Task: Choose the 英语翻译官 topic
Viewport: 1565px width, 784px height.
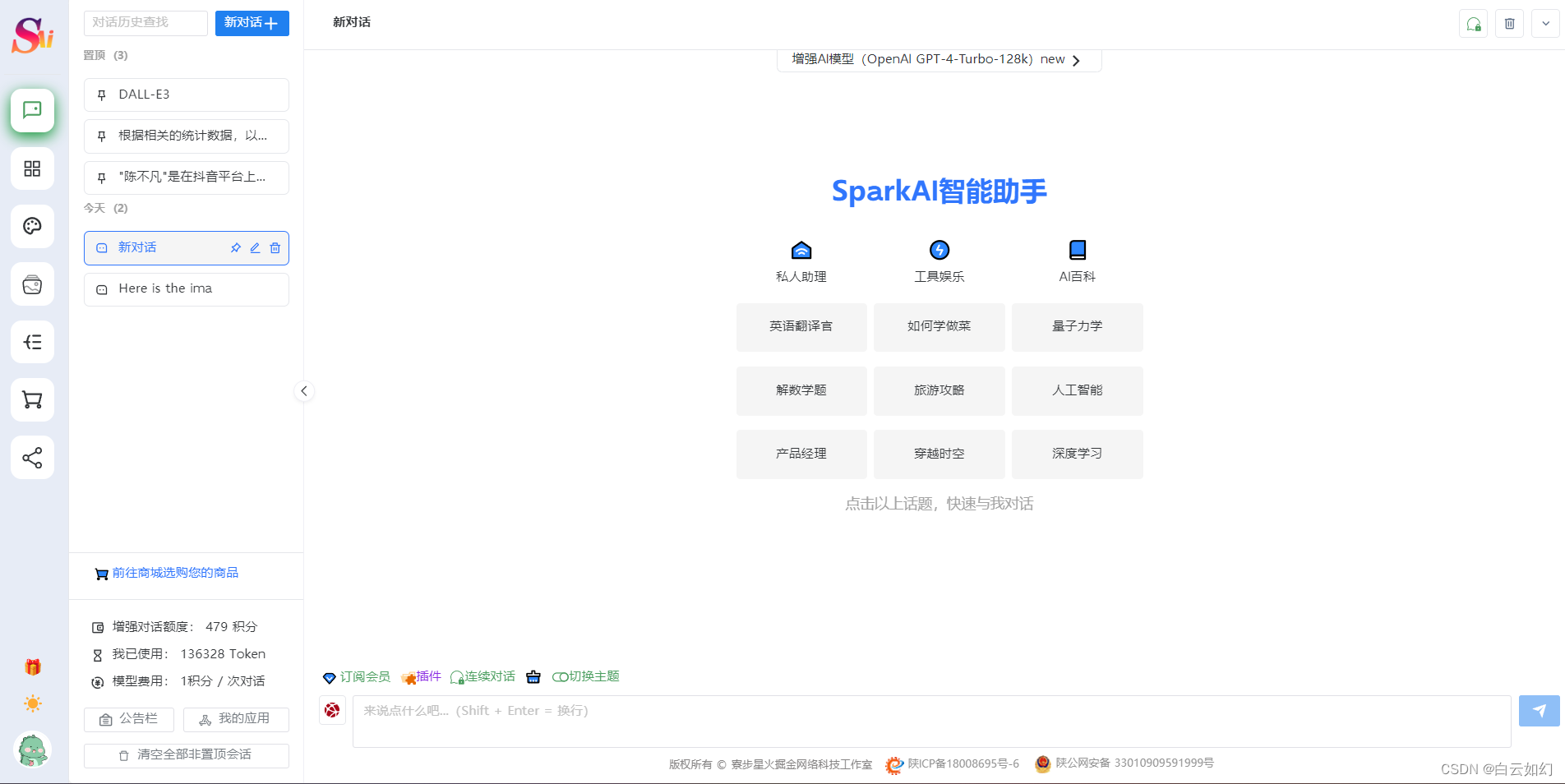Action: click(x=801, y=327)
